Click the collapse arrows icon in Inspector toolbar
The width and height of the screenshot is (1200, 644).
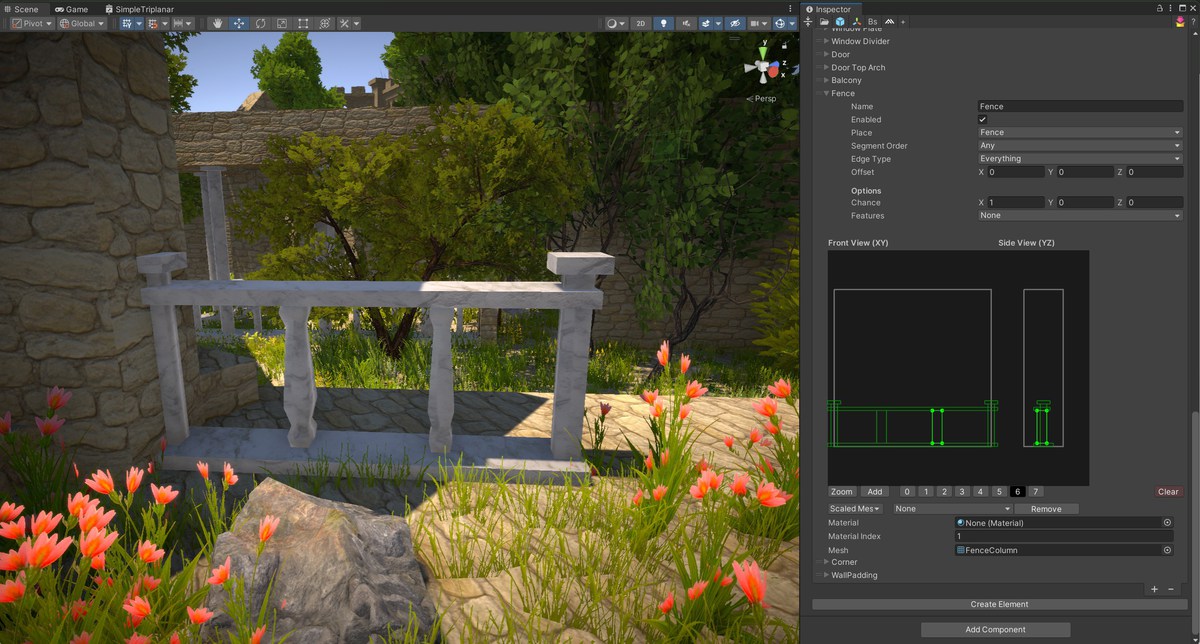808,22
